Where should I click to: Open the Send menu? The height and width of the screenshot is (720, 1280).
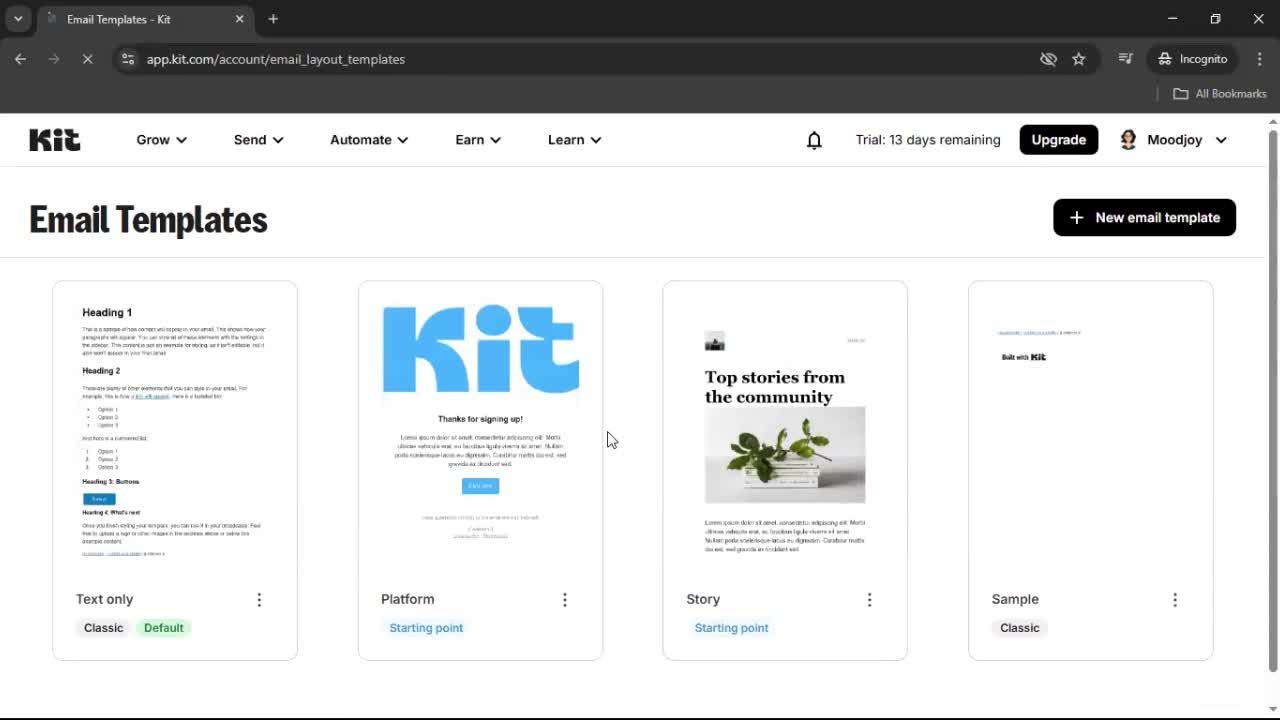point(257,140)
